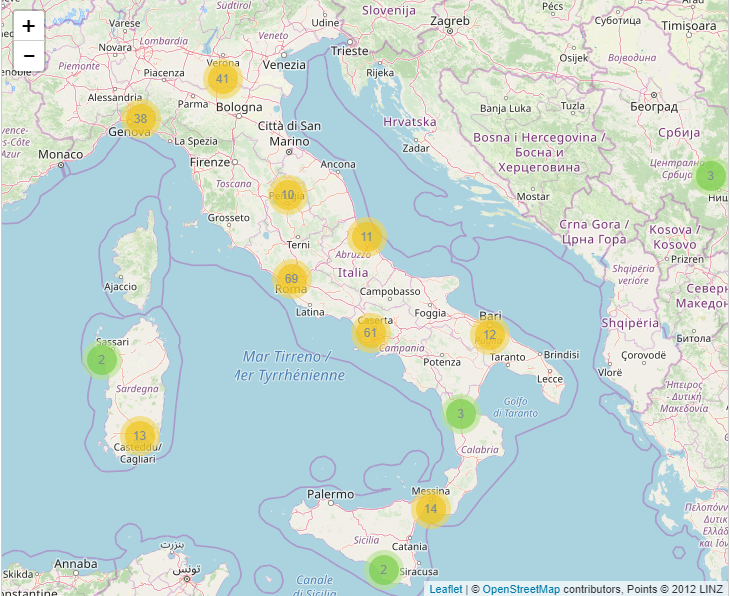
Task: Click the Trieste city label
Action: coord(350,51)
